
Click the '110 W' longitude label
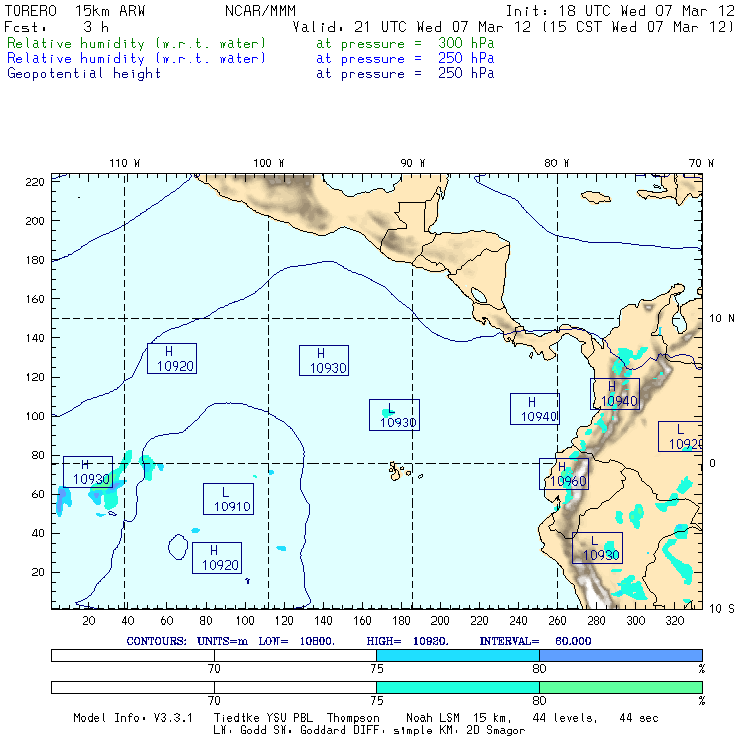[125, 163]
